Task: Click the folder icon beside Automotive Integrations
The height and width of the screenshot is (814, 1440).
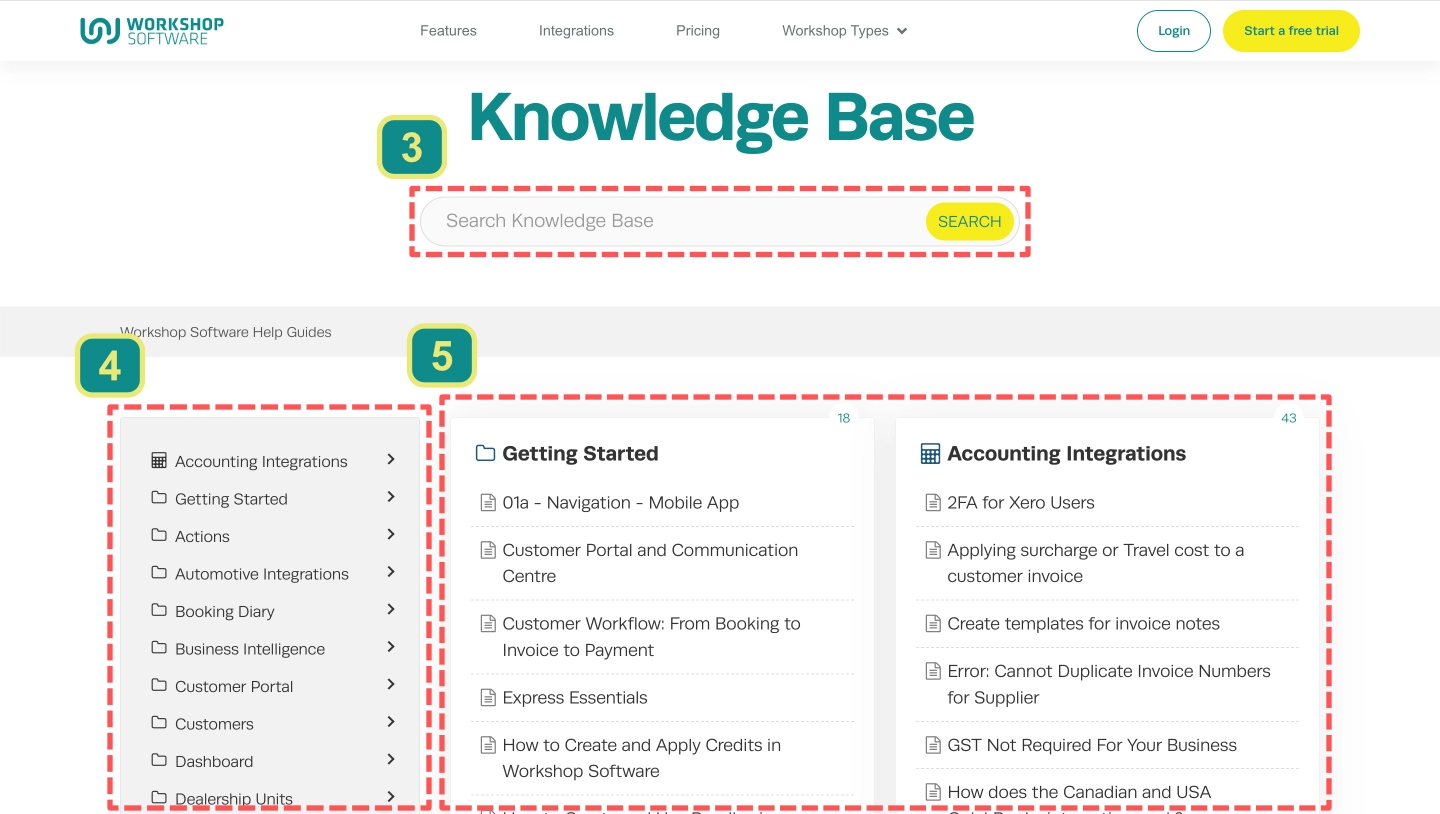Action: (159, 572)
